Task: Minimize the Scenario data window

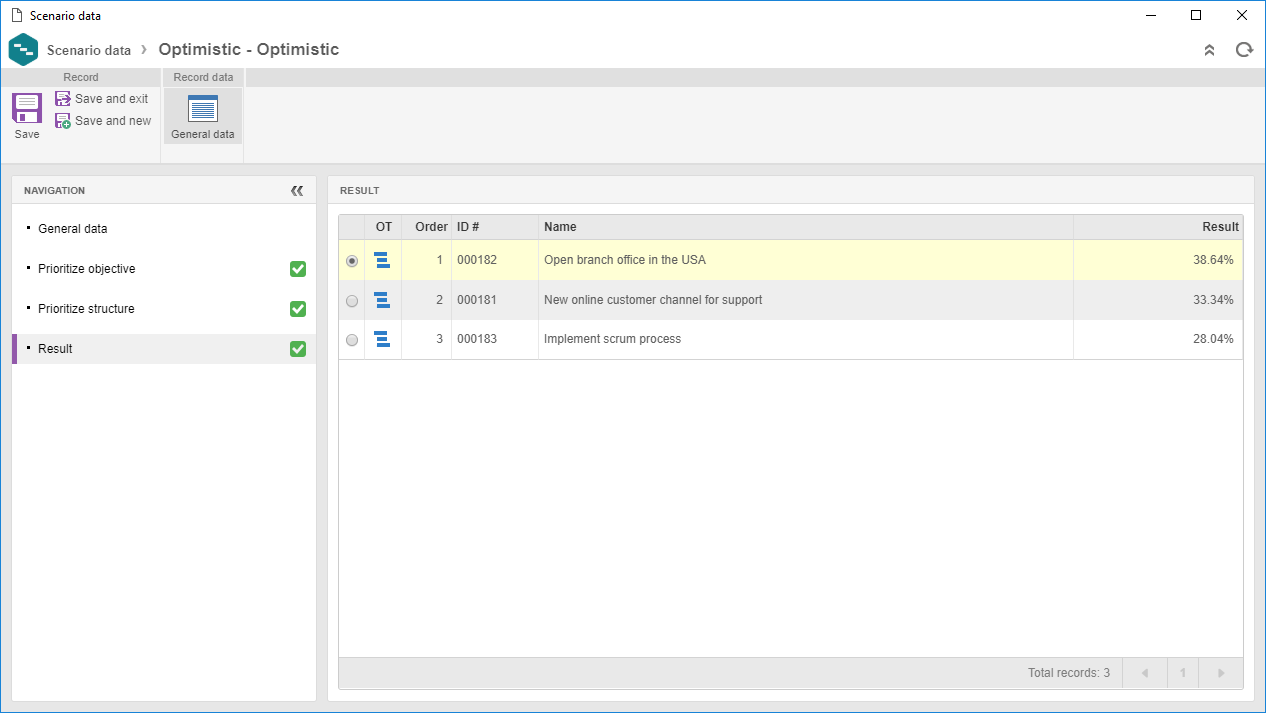Action: pos(1150,15)
